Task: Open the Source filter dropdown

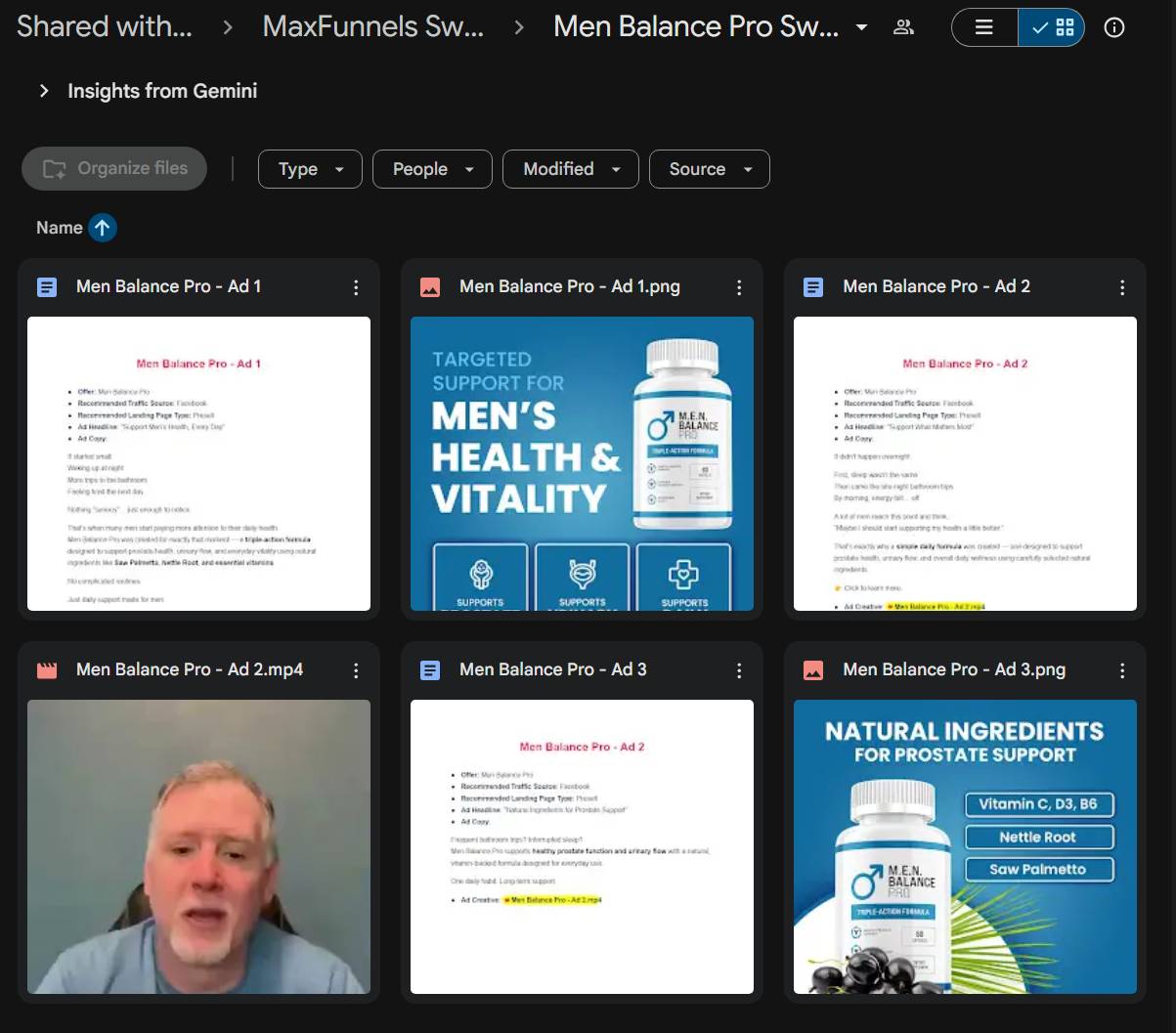Action: [x=709, y=169]
